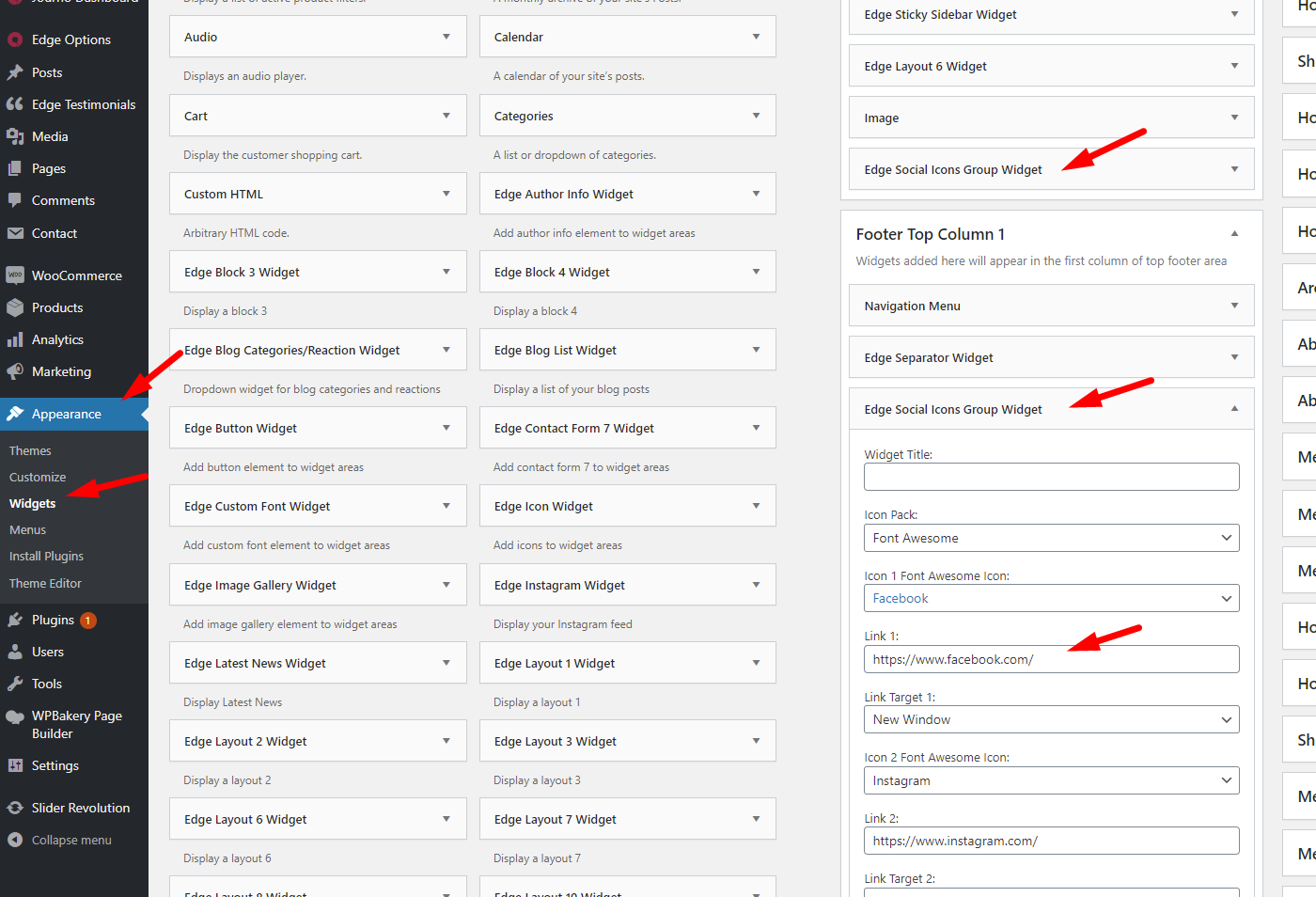Expand the Custom HTML widget
This screenshot has height=897, width=1316.
(x=446, y=194)
